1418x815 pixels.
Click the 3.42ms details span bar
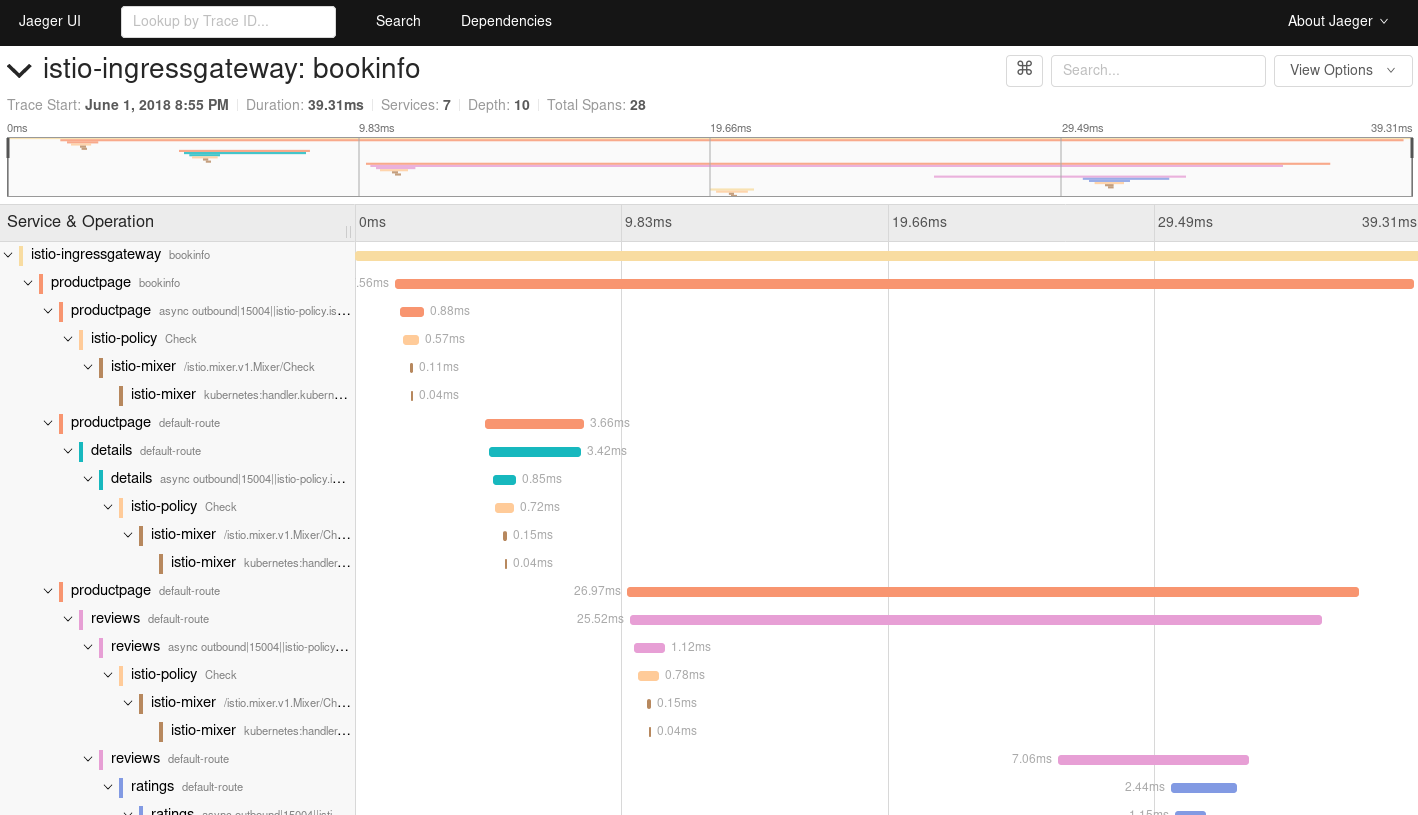tap(535, 452)
